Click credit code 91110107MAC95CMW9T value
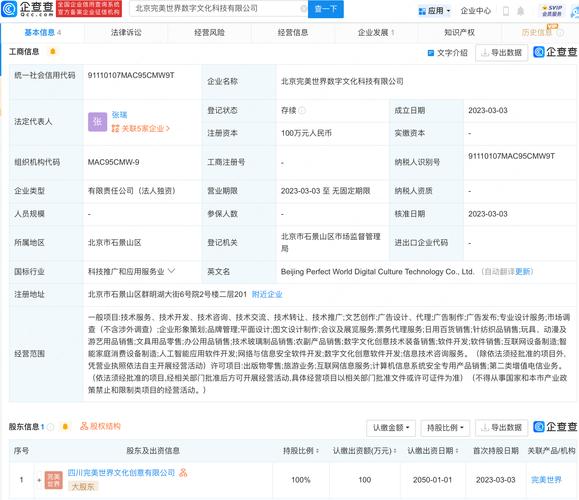The width and height of the screenshot is (579, 500). point(131,75)
